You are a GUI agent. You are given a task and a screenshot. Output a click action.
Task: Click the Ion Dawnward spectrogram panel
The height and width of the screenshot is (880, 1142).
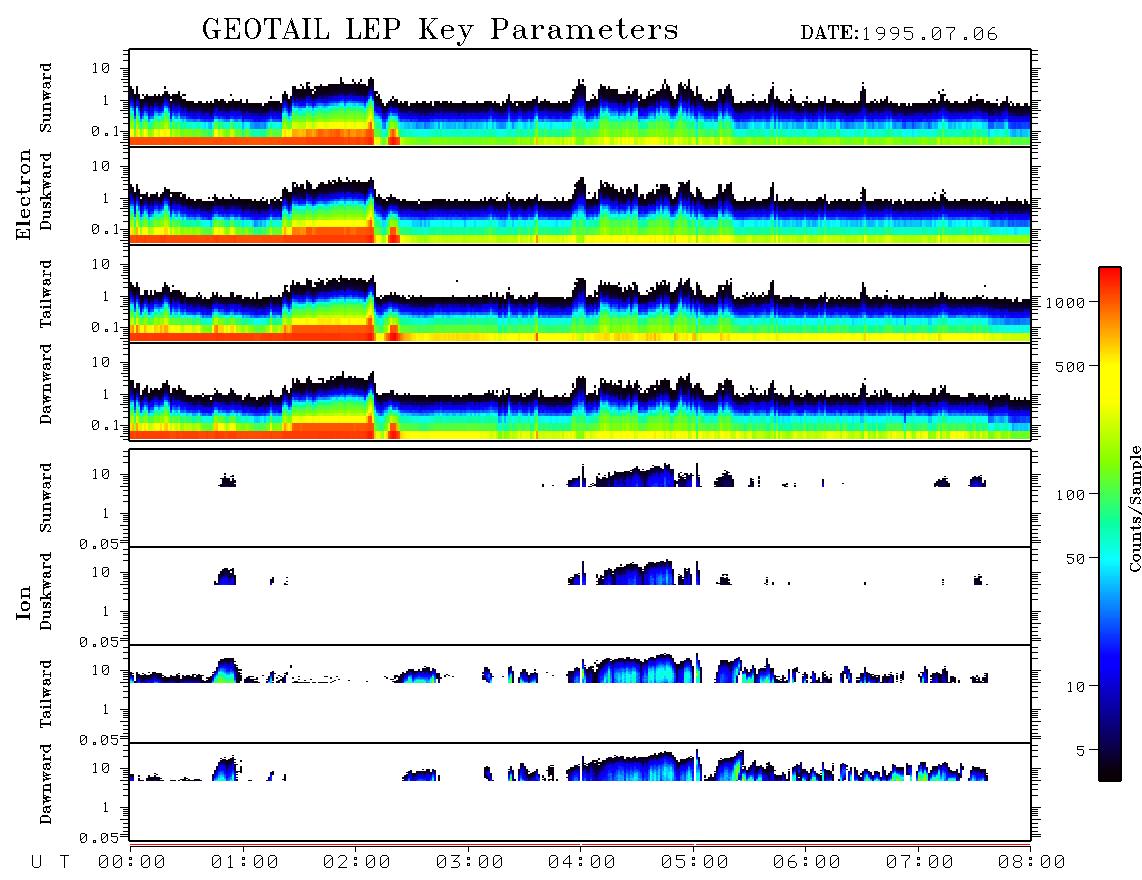580,791
